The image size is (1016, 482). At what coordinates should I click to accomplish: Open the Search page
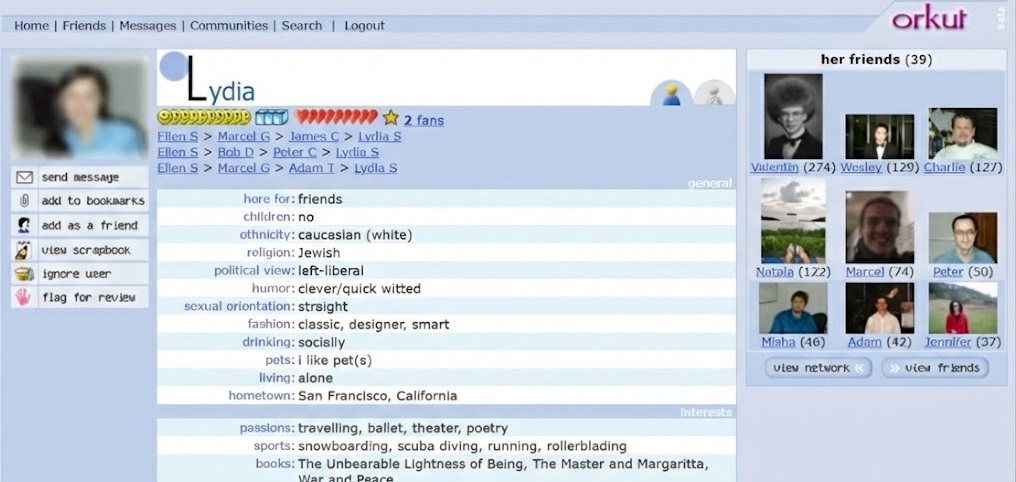point(301,25)
